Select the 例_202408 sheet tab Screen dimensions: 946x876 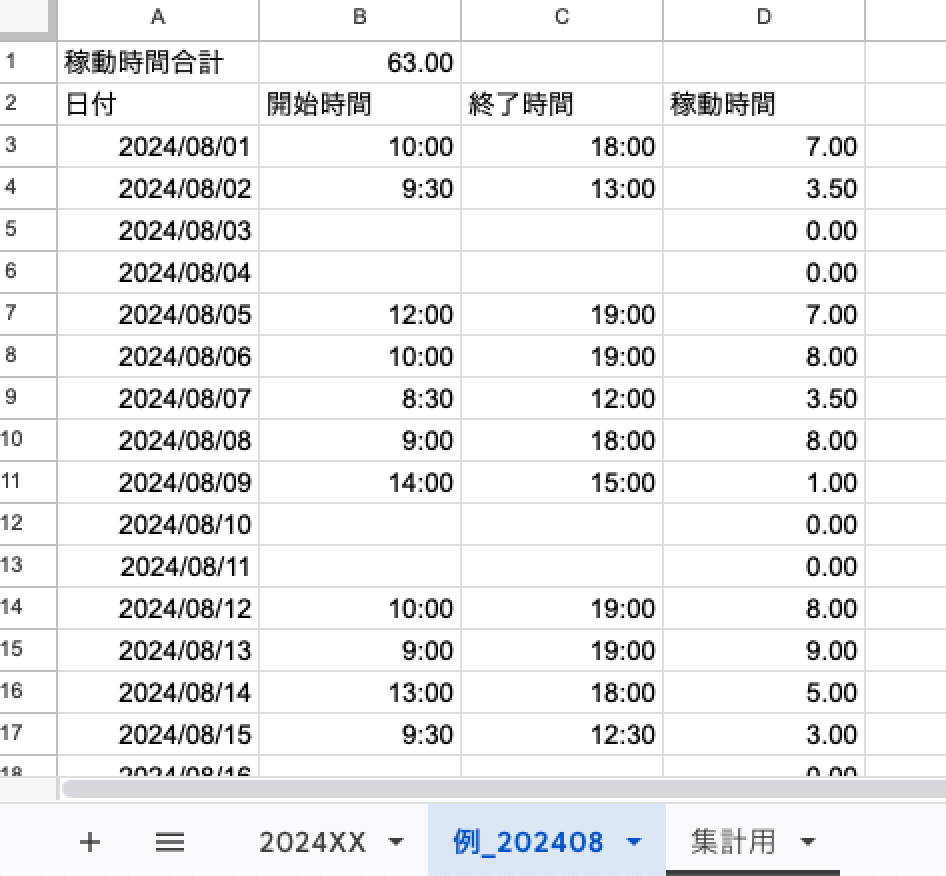click(x=528, y=842)
